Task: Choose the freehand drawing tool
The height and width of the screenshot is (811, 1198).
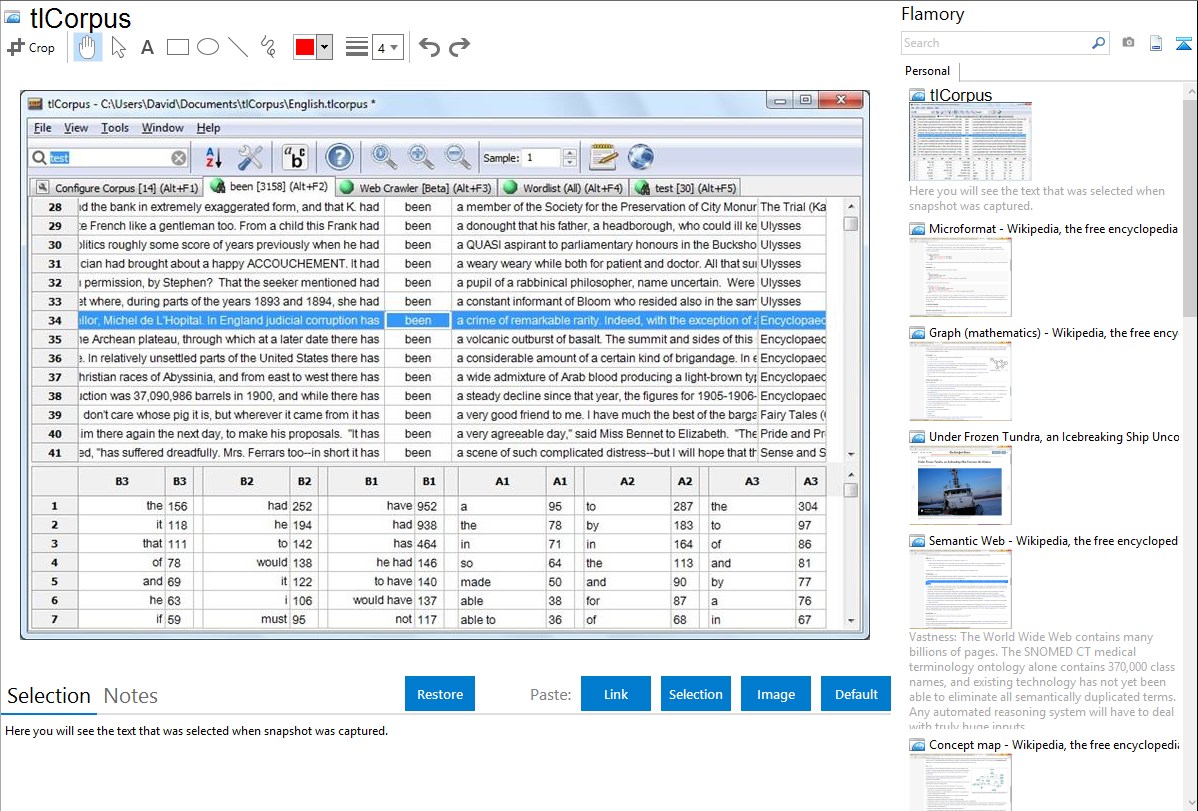Action: coord(268,47)
